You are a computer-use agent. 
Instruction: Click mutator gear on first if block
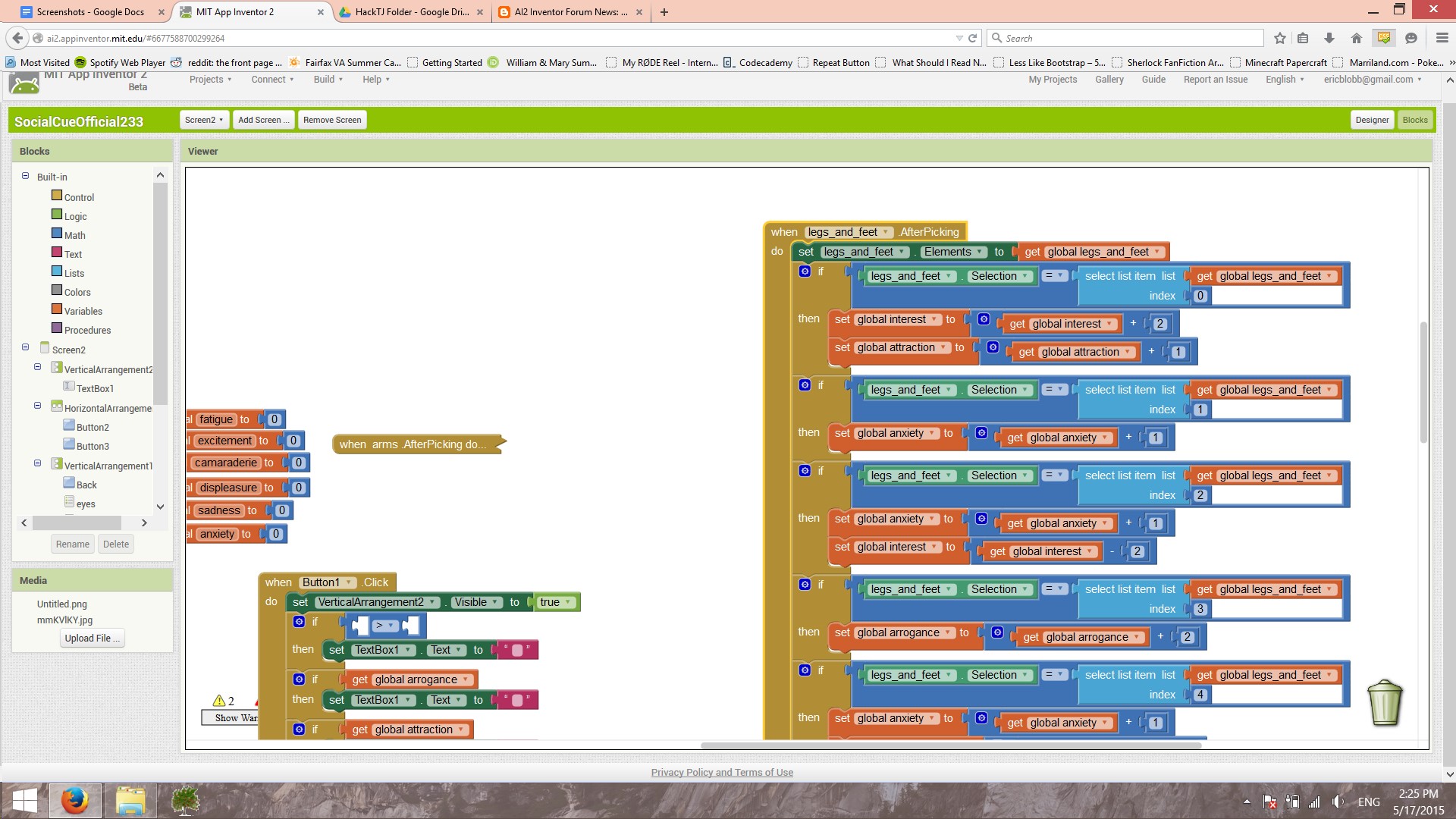pyautogui.click(x=805, y=271)
